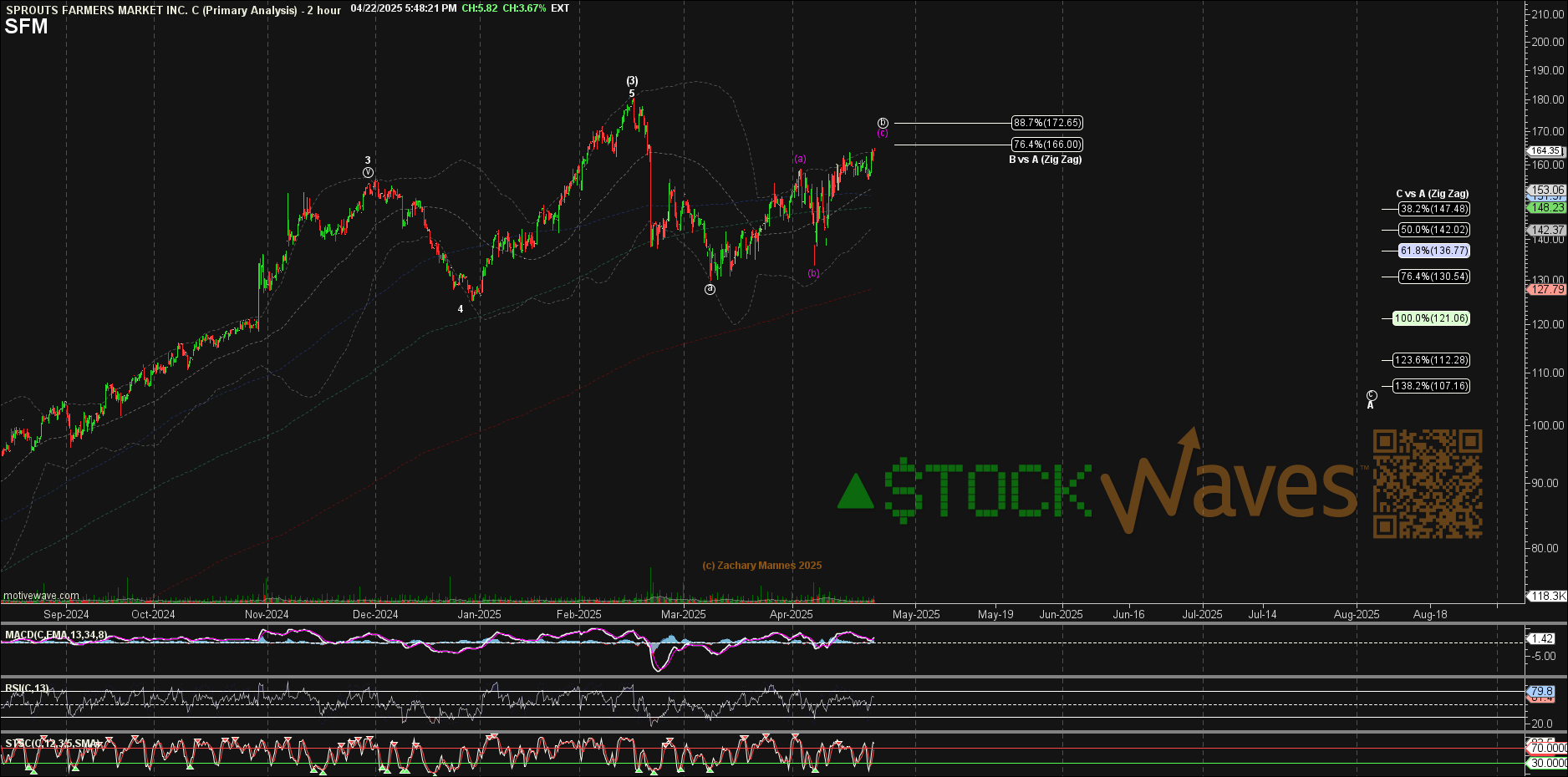Image resolution: width=1568 pixels, height=777 pixels.
Task: Open RSI(C,13) indicator label
Action: coord(27,688)
